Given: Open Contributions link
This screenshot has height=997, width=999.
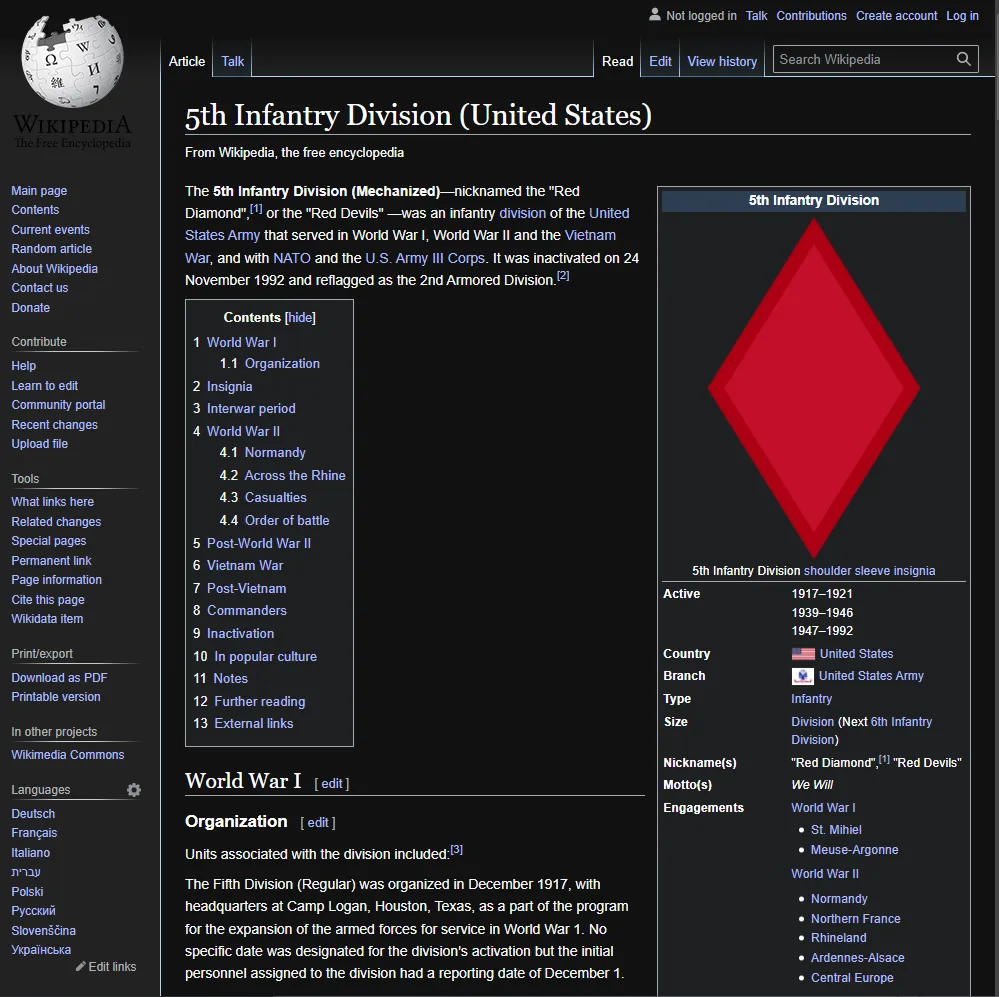Looking at the screenshot, I should point(811,15).
